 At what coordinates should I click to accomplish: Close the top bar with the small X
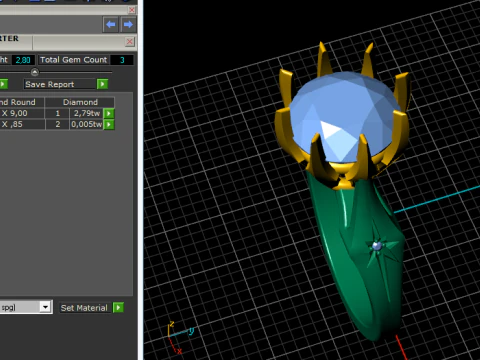[x=132, y=10]
